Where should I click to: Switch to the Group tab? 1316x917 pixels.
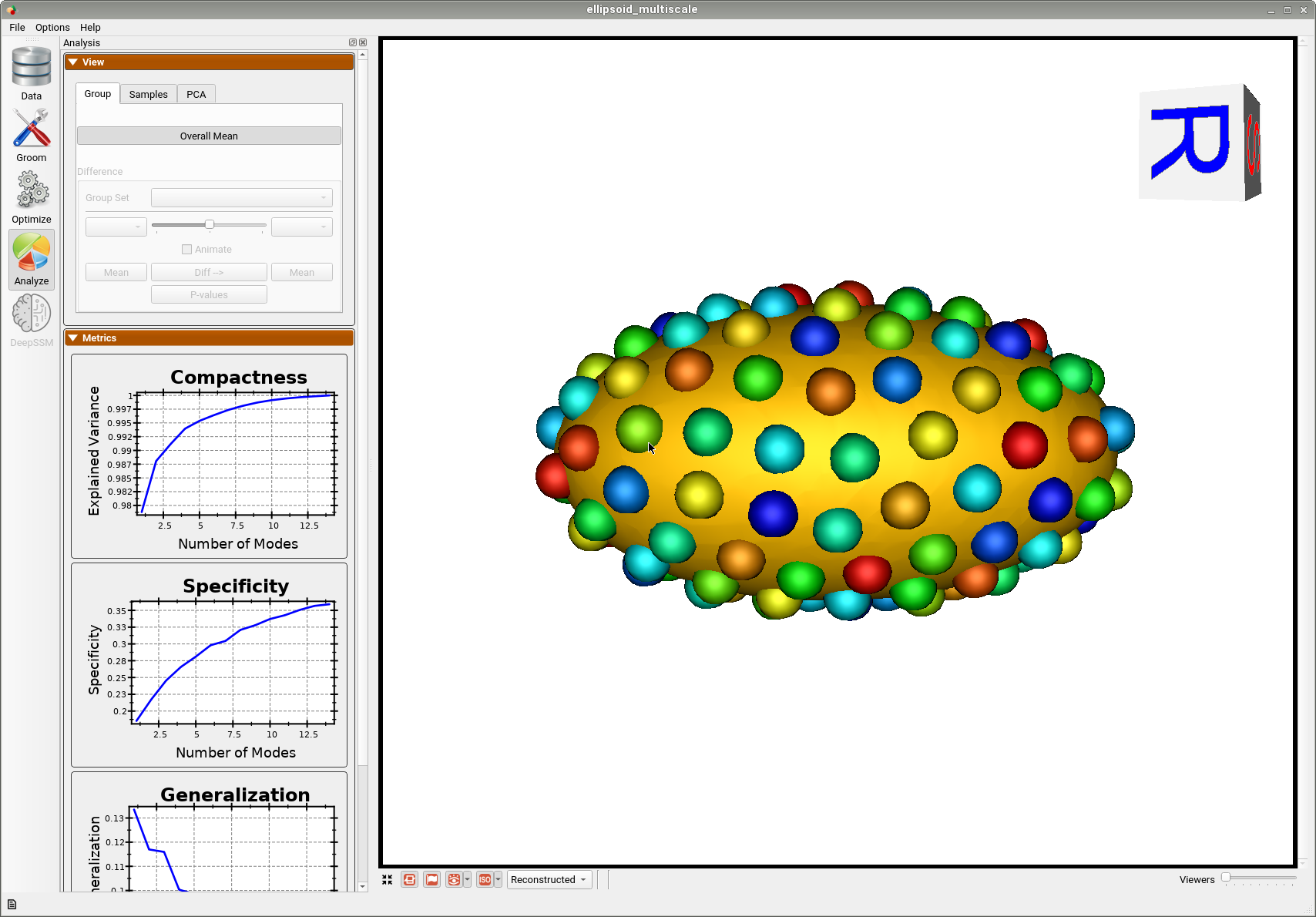click(x=98, y=93)
